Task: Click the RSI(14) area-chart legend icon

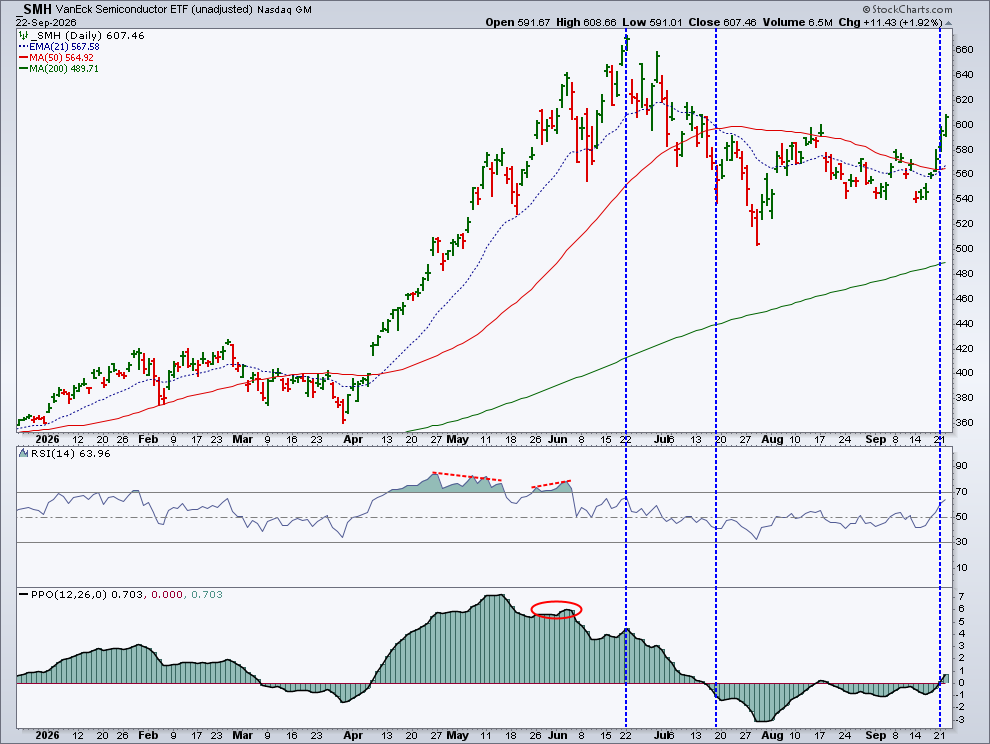Action: [x=23, y=453]
